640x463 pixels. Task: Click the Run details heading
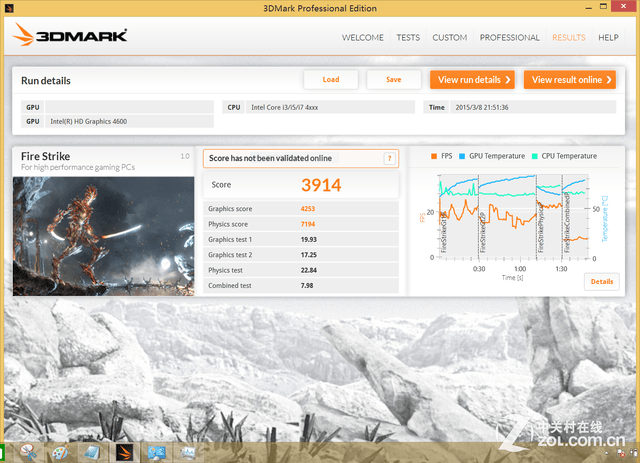tap(46, 81)
